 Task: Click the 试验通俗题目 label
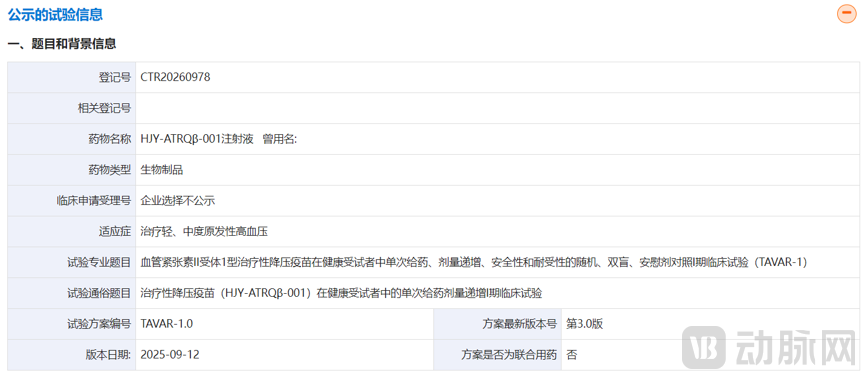click(x=99, y=293)
